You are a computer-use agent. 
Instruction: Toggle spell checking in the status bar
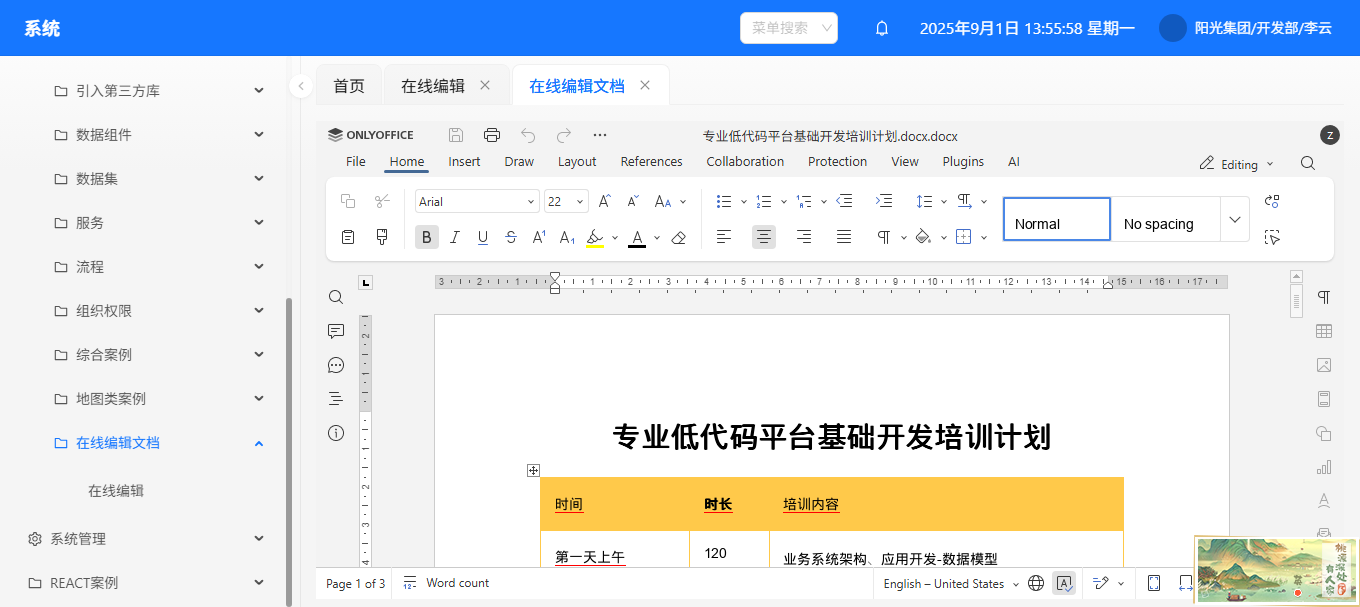pyautogui.click(x=1064, y=583)
